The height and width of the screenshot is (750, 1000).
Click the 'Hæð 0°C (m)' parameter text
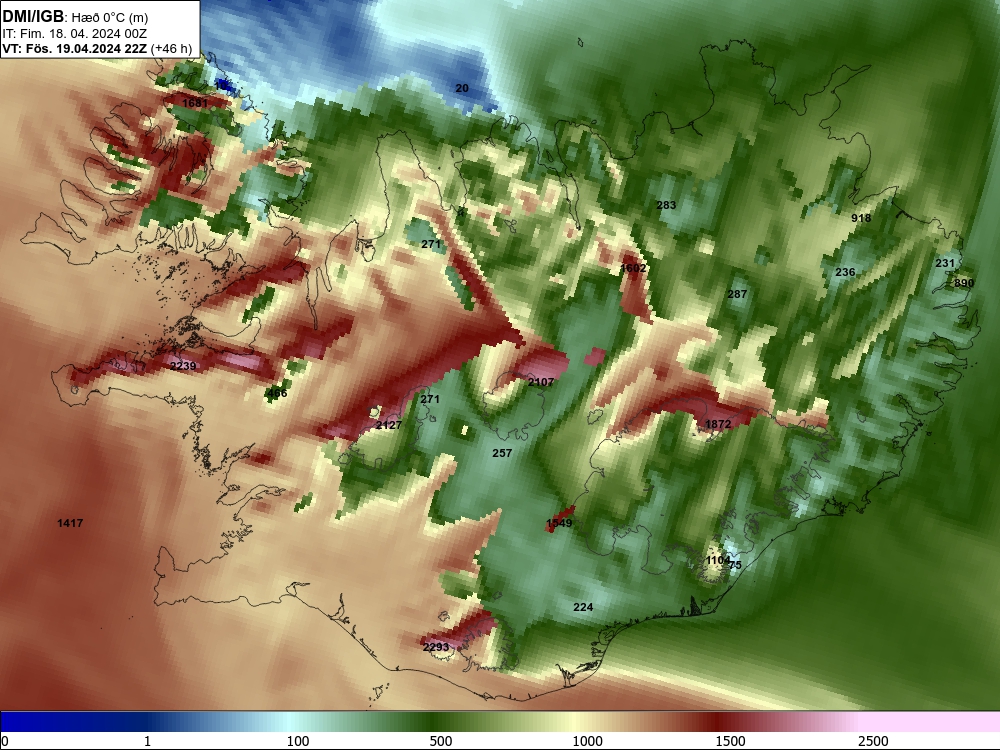coord(108,18)
